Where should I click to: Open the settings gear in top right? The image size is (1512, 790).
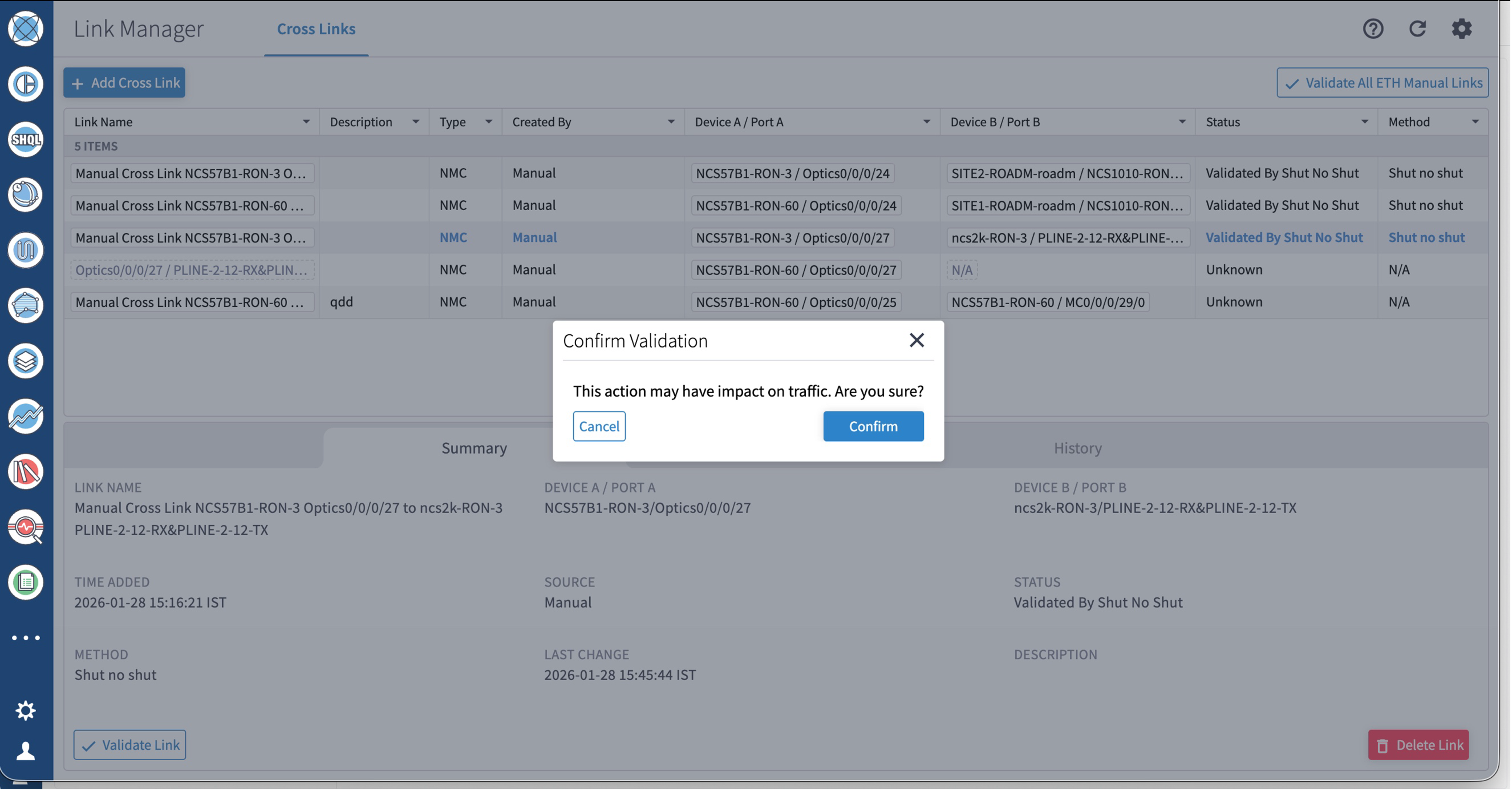point(1461,29)
